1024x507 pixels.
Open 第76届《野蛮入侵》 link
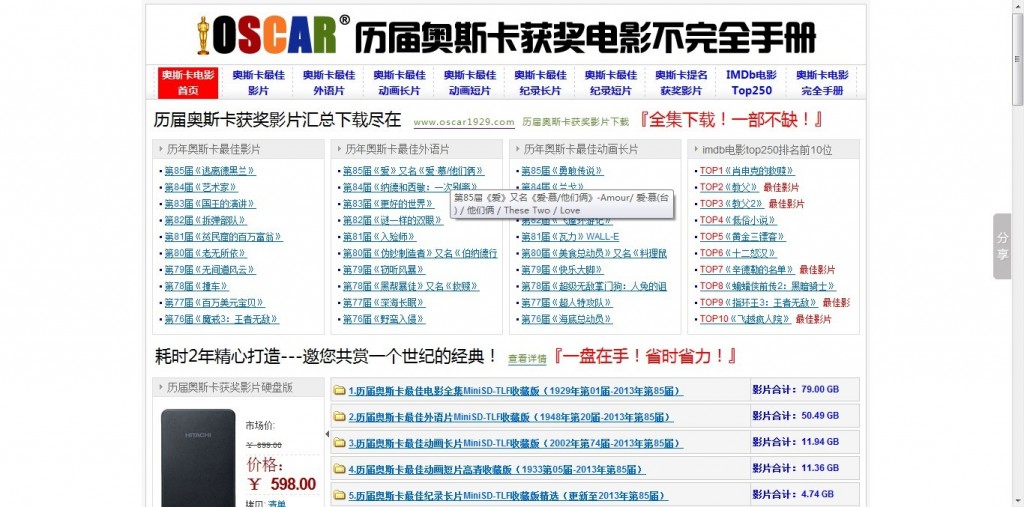[x=384, y=319]
